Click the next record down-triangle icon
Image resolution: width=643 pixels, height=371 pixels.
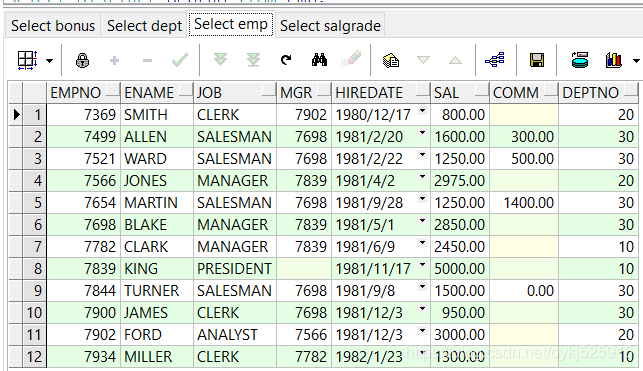coord(423,60)
